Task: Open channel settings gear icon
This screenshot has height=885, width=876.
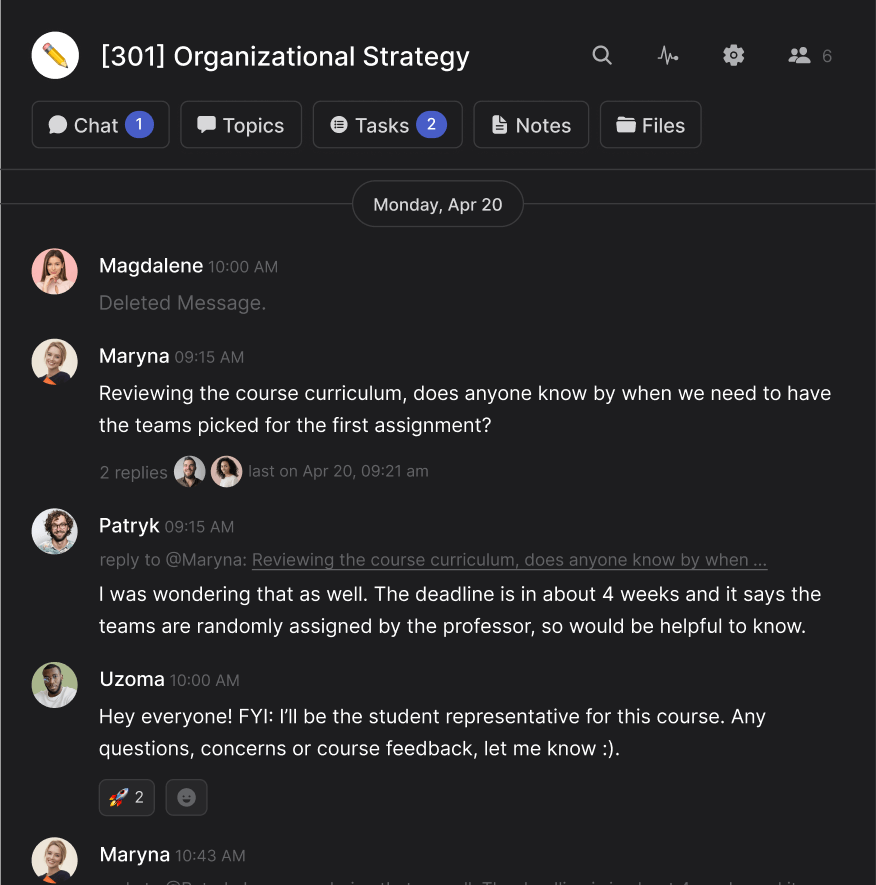Action: point(734,56)
